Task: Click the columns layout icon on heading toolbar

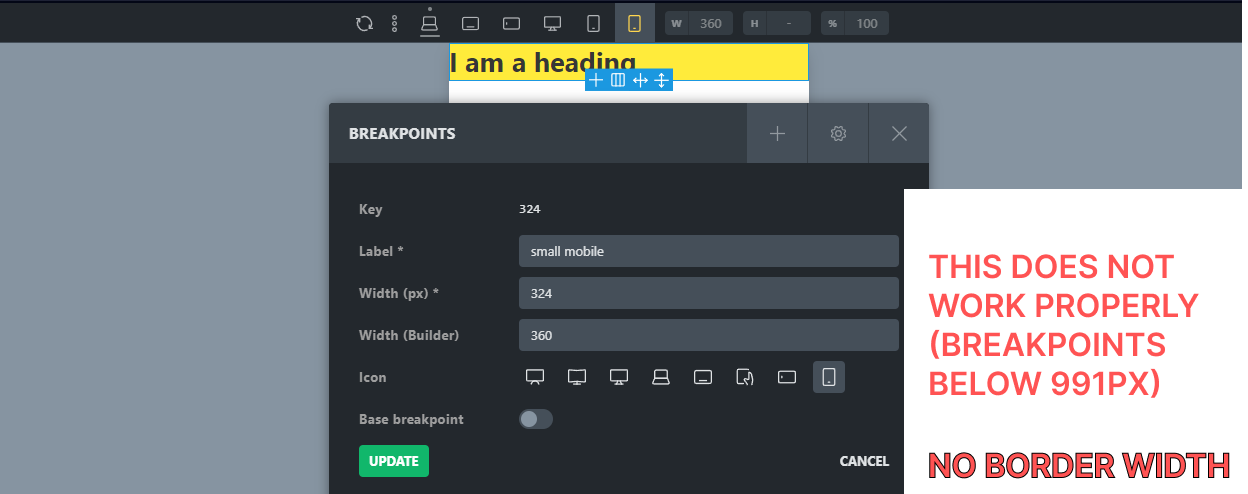Action: tap(618, 80)
